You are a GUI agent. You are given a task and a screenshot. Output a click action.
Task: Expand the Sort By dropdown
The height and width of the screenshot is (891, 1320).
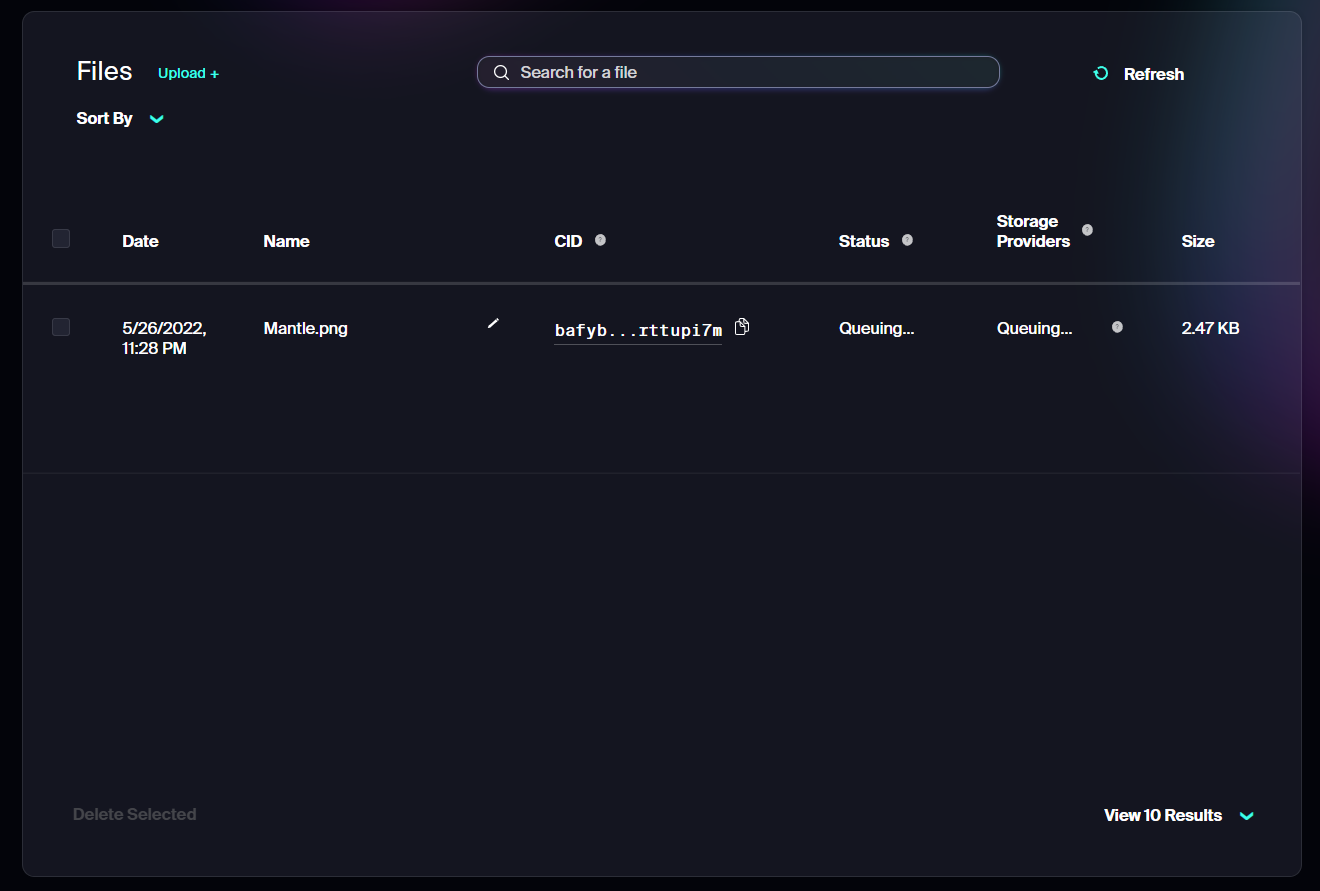pyautogui.click(x=156, y=119)
